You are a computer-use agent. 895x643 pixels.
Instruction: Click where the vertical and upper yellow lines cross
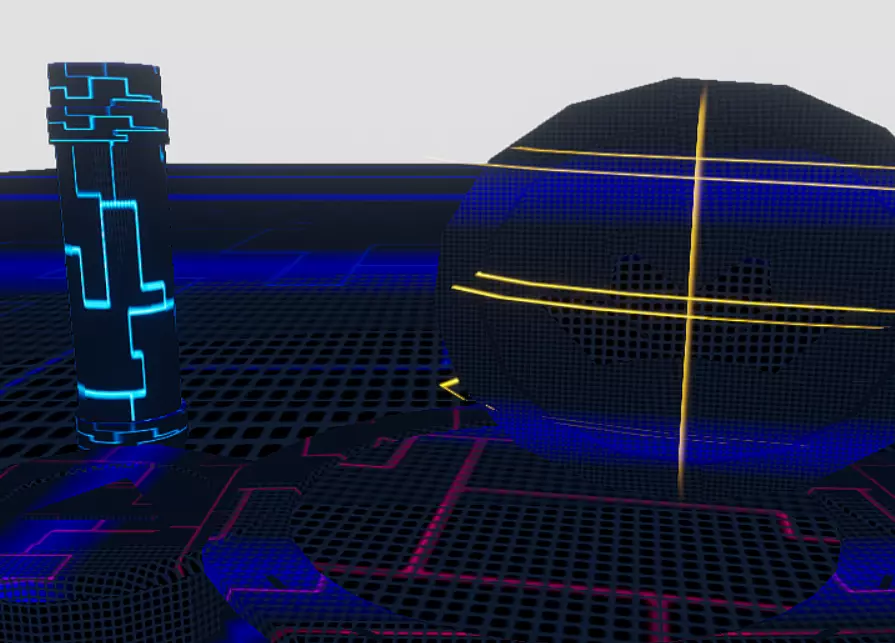click(699, 166)
